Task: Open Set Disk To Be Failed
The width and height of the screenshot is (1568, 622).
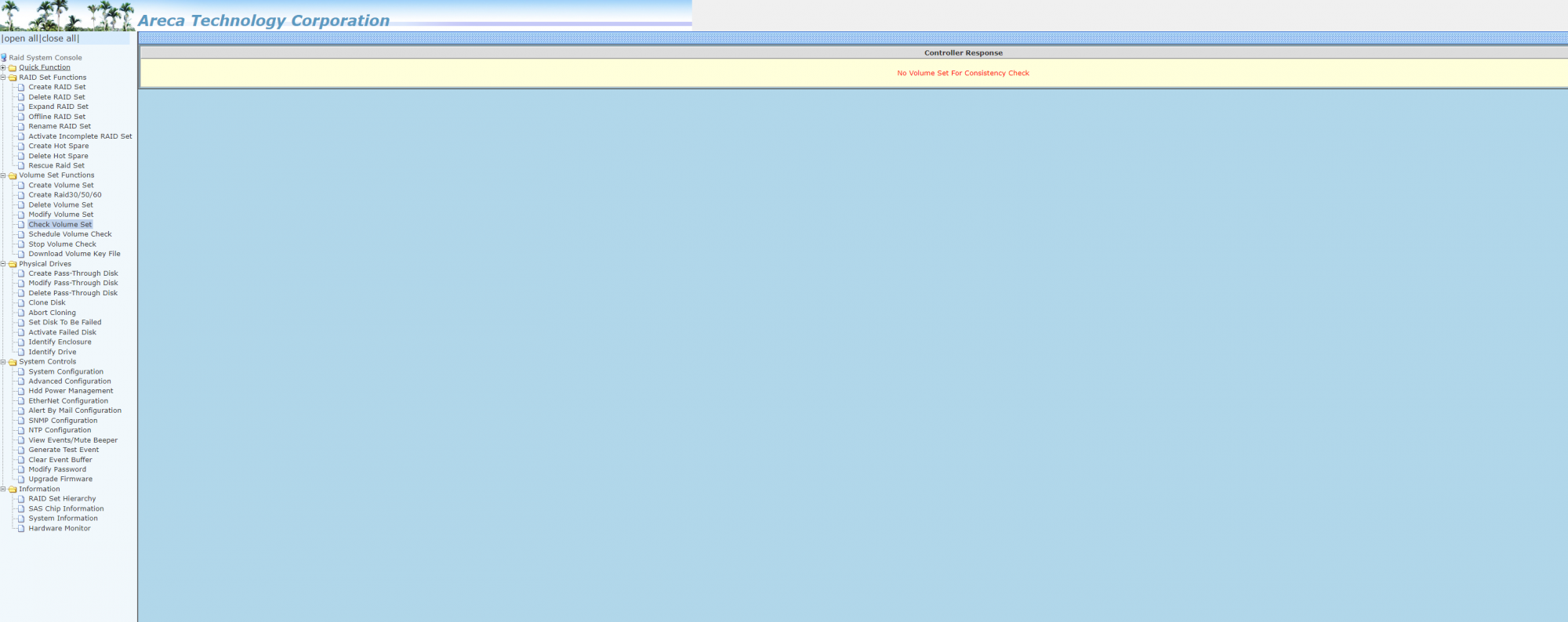Action: click(65, 322)
